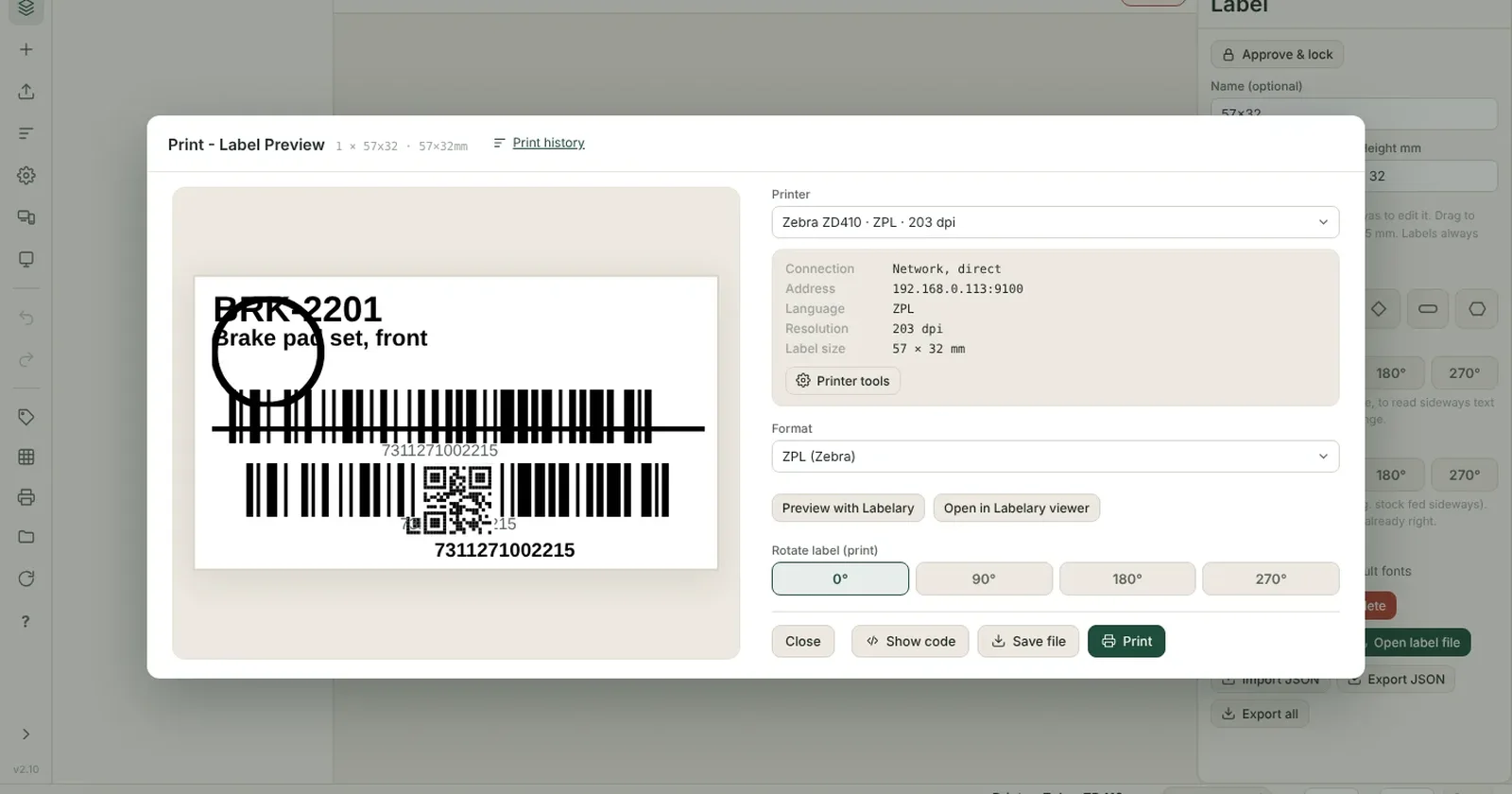Click the BRK-2201 label preview image
1512x794 pixels.
pos(455,423)
